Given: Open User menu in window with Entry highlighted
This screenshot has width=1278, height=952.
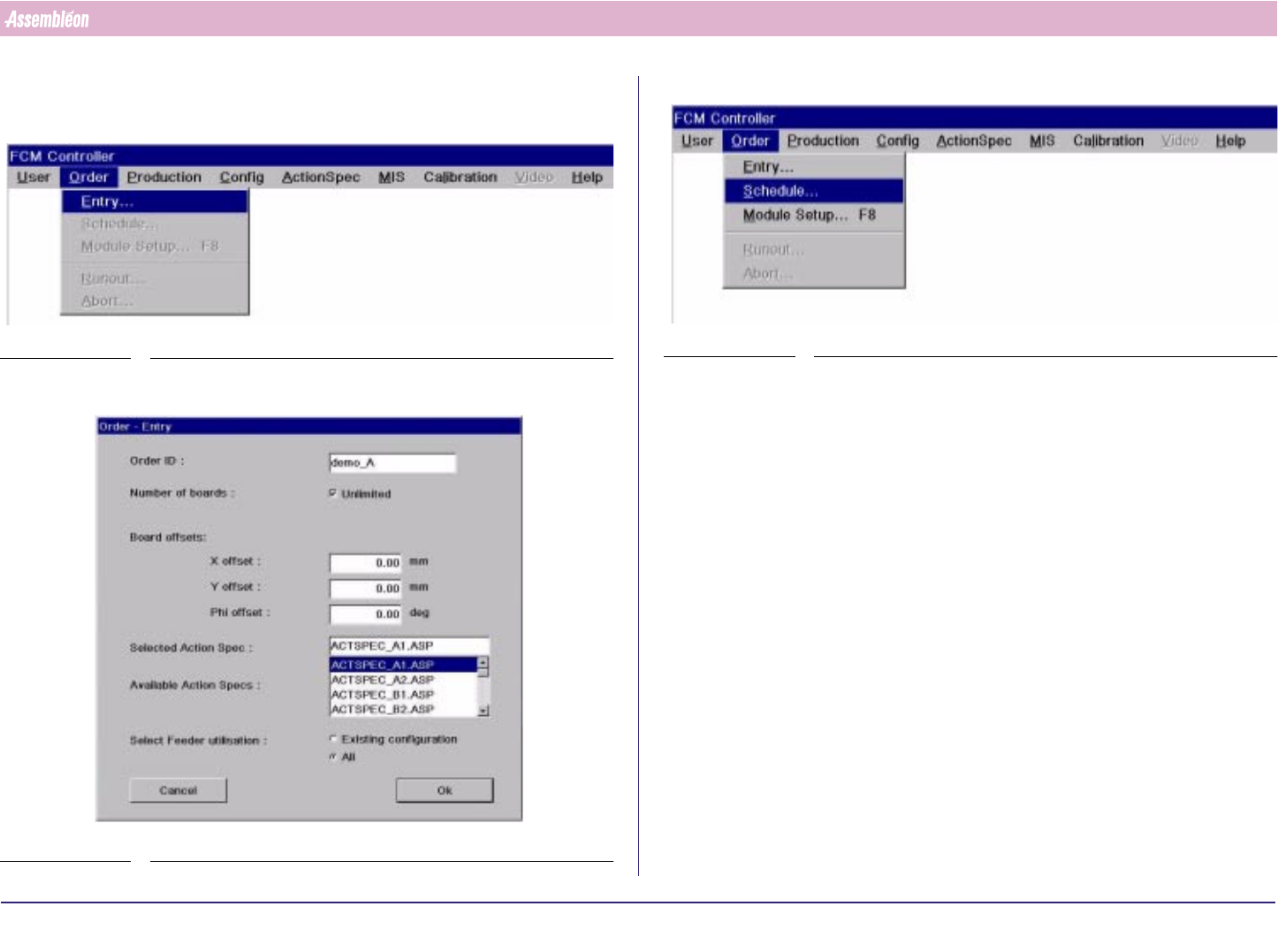Looking at the screenshot, I should click(34, 178).
